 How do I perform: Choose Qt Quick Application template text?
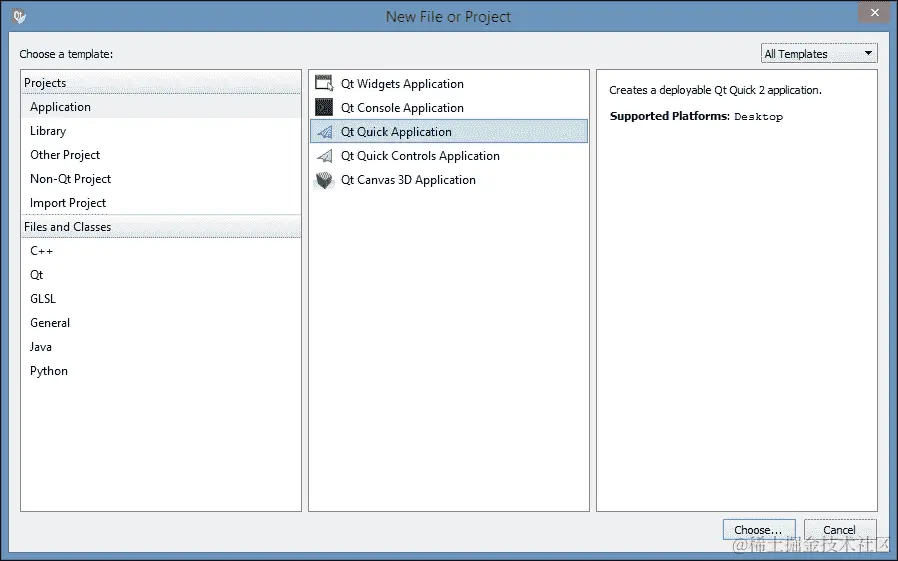(x=396, y=132)
